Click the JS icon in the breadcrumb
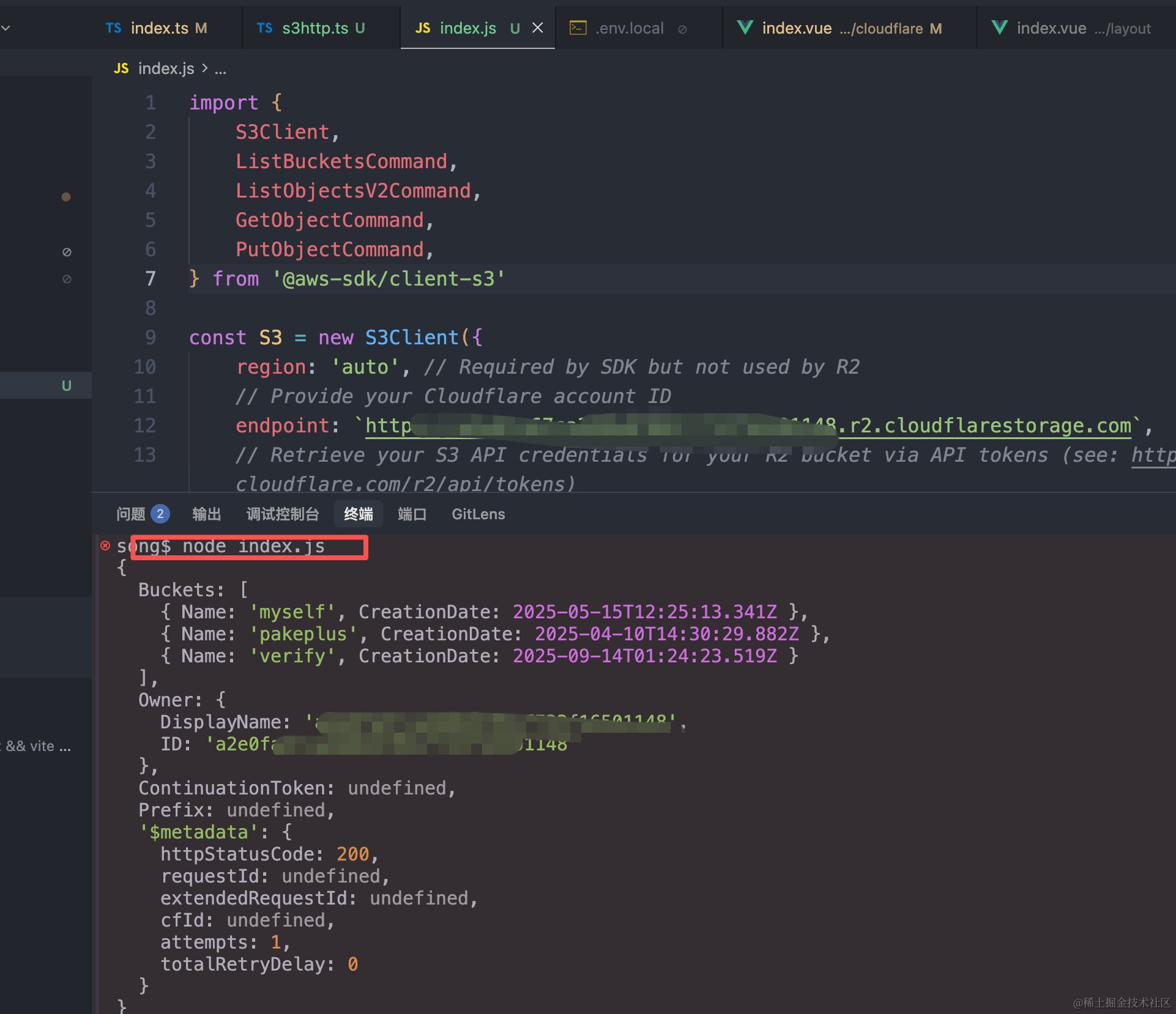Screen dimensions: 1176x1014 121,68
